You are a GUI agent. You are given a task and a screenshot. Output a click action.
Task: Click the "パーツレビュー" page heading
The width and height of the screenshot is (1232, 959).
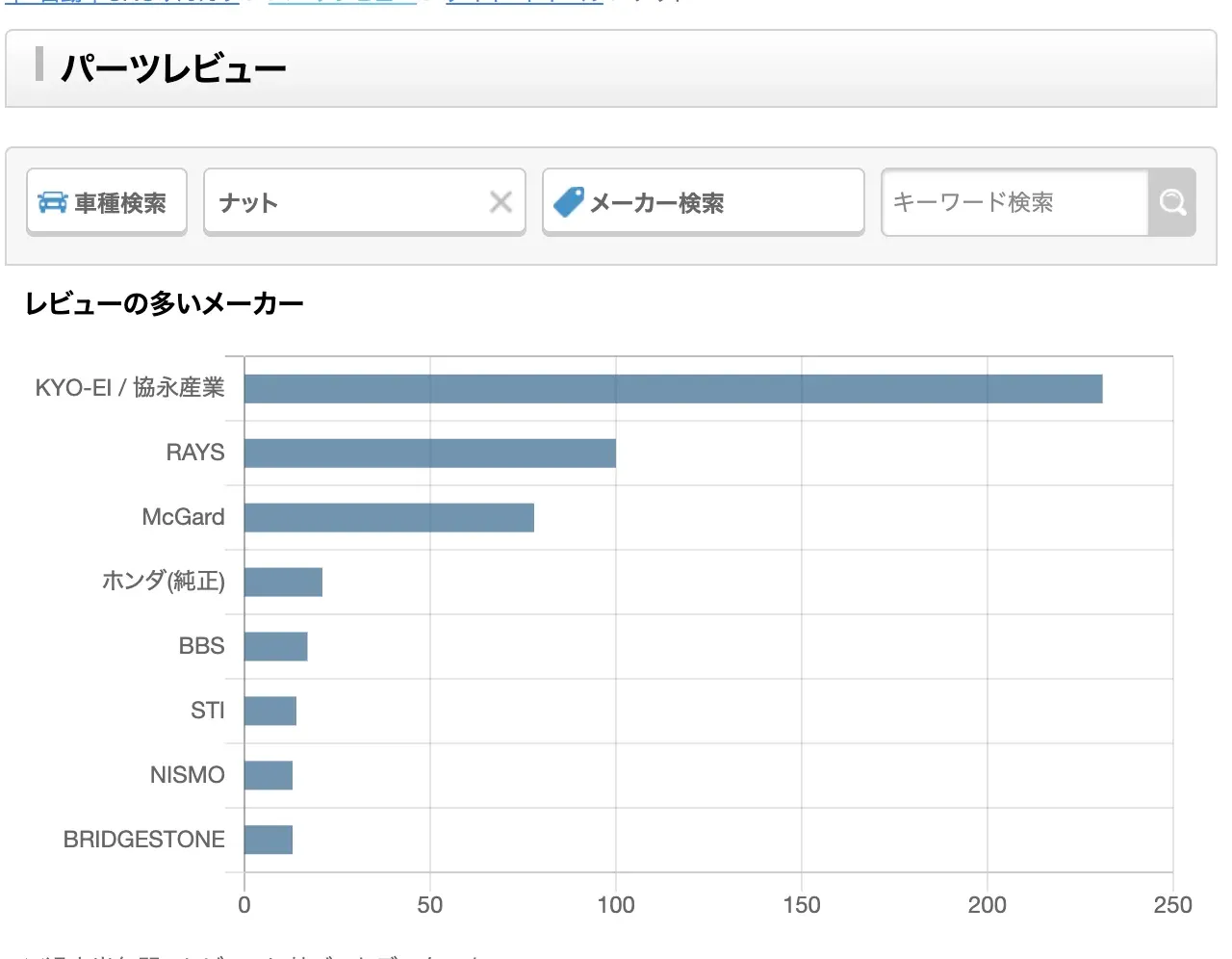[173, 69]
